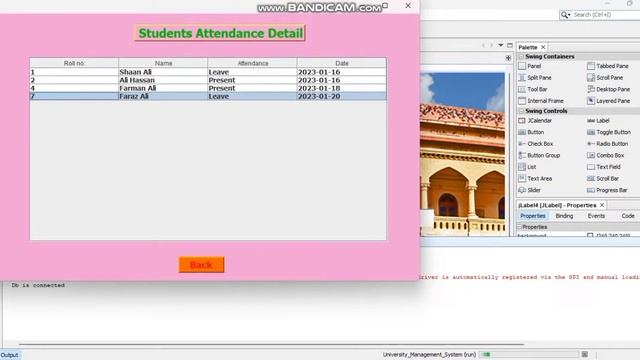Open the Code tab
This screenshot has height=360, width=640.
coord(628,216)
